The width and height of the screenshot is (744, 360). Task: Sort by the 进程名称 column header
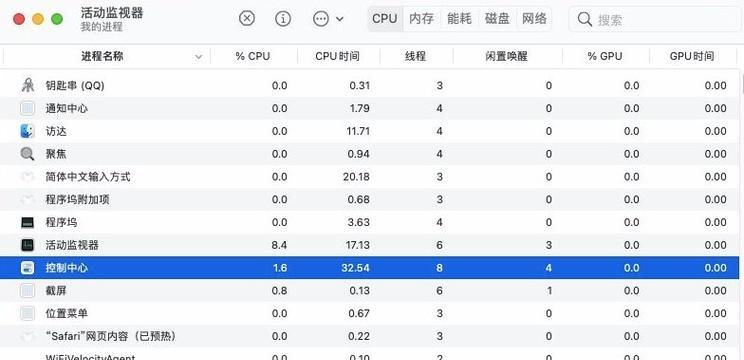(102, 56)
